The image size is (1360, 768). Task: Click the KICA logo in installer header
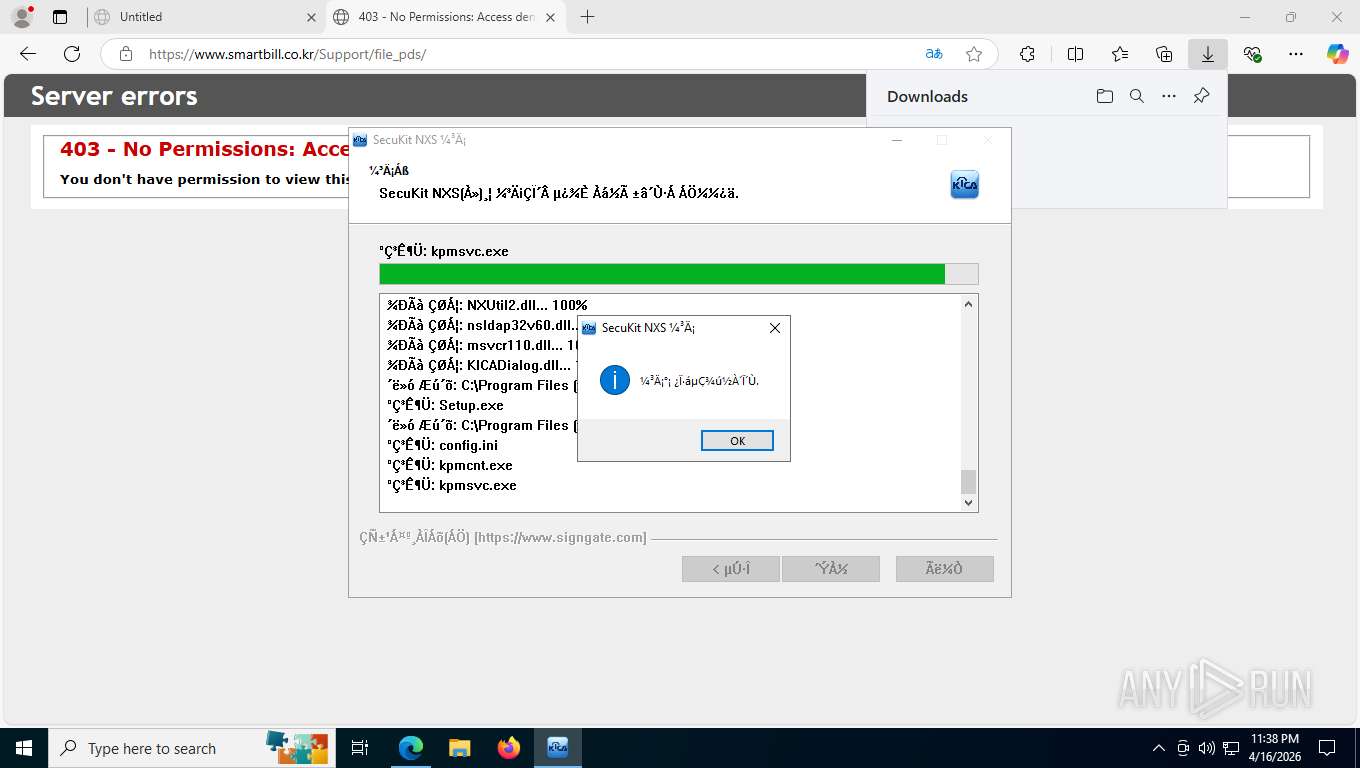coord(964,185)
